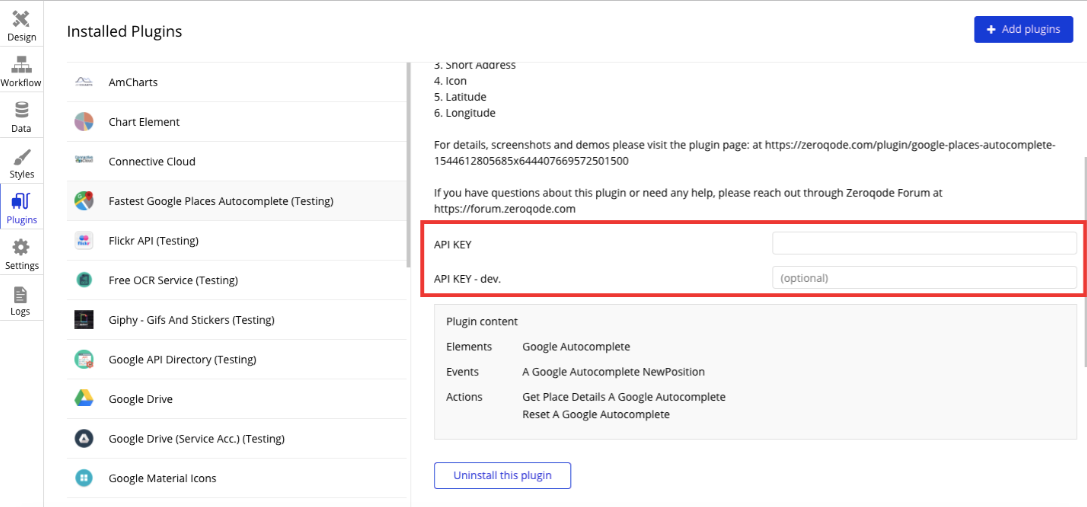Image resolution: width=1087 pixels, height=507 pixels.
Task: Open the Styles brush icon
Action: coord(21,156)
